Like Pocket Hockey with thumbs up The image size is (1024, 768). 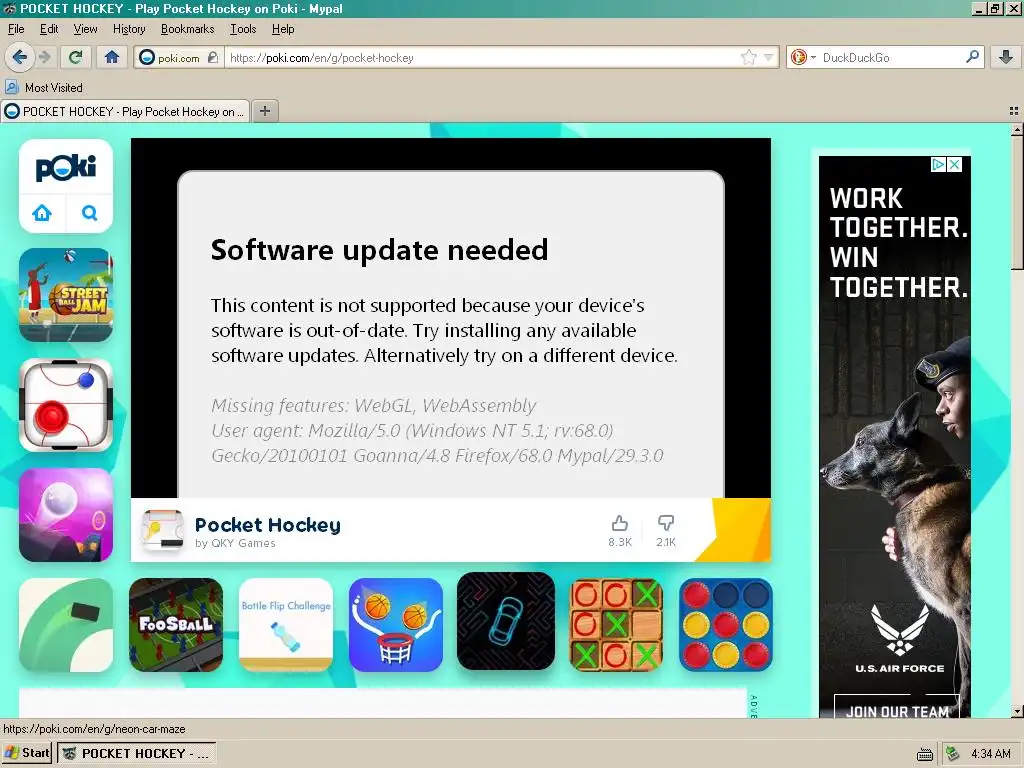(x=620, y=530)
